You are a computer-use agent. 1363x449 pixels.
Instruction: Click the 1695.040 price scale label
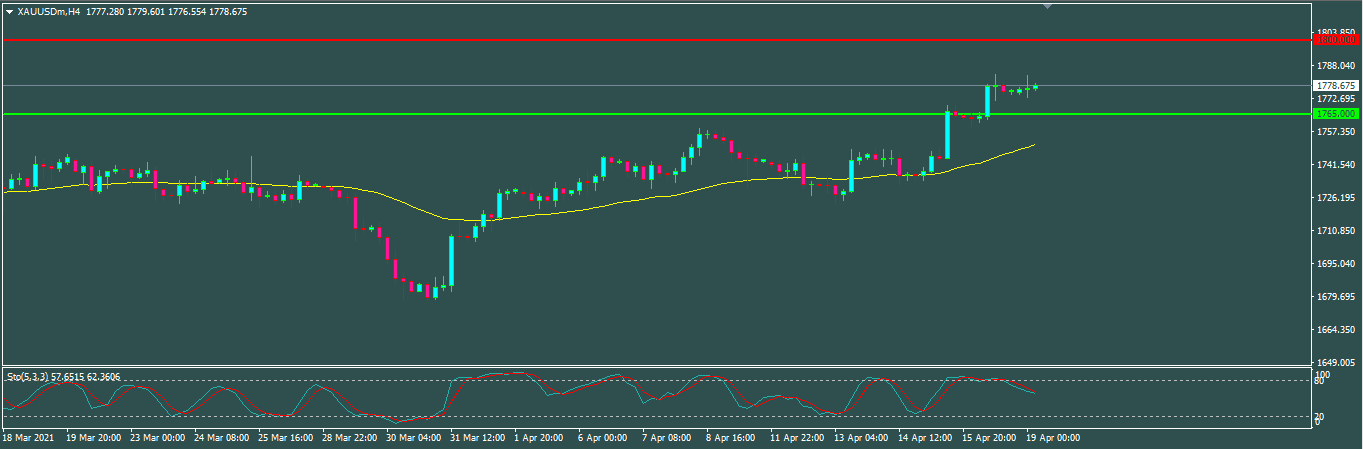[1336, 264]
